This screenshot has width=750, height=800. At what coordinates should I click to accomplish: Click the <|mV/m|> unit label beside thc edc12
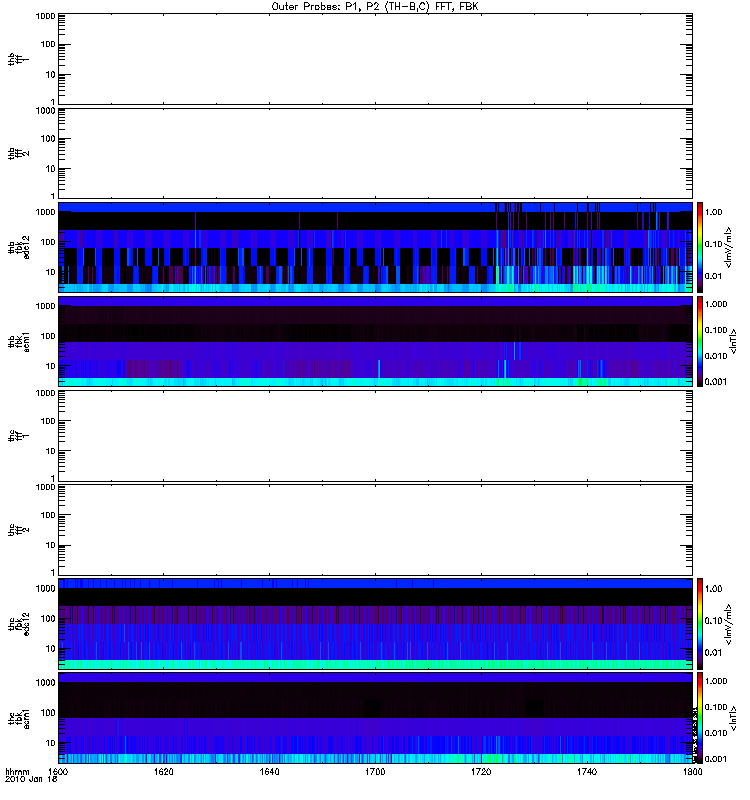tap(729, 624)
